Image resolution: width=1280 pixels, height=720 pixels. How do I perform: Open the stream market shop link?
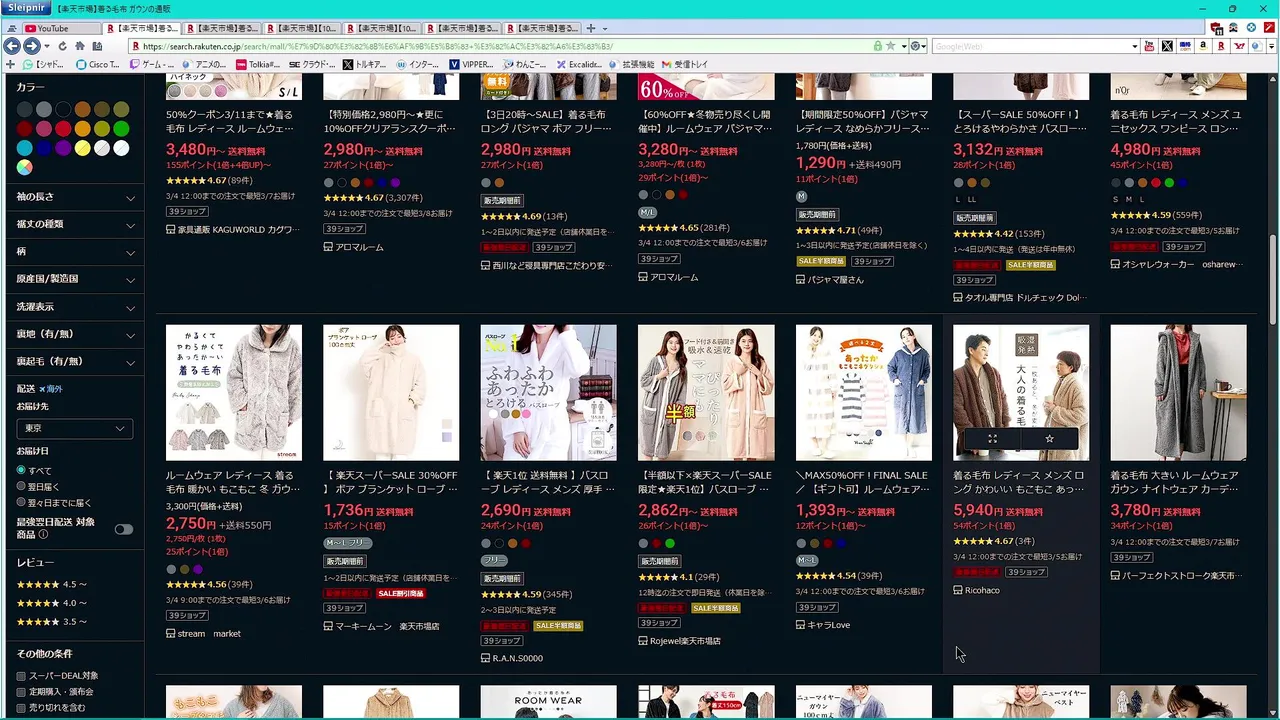[x=209, y=633]
